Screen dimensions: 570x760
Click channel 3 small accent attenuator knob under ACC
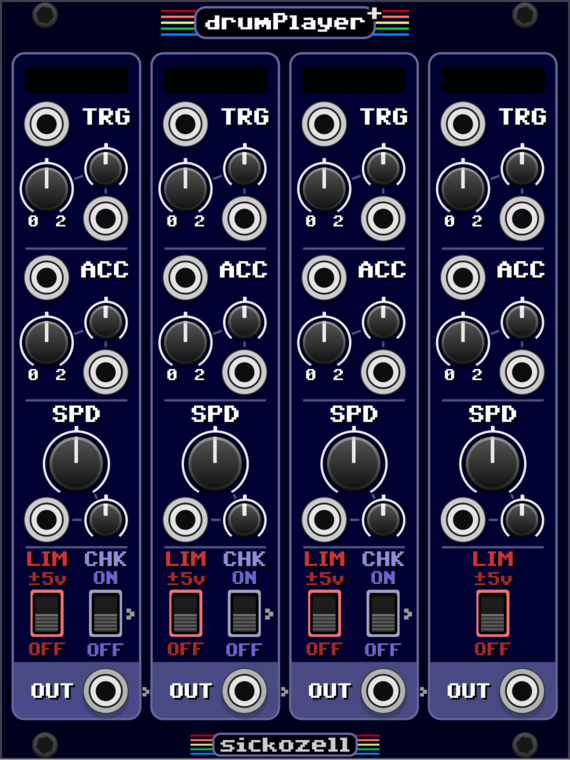point(383,321)
